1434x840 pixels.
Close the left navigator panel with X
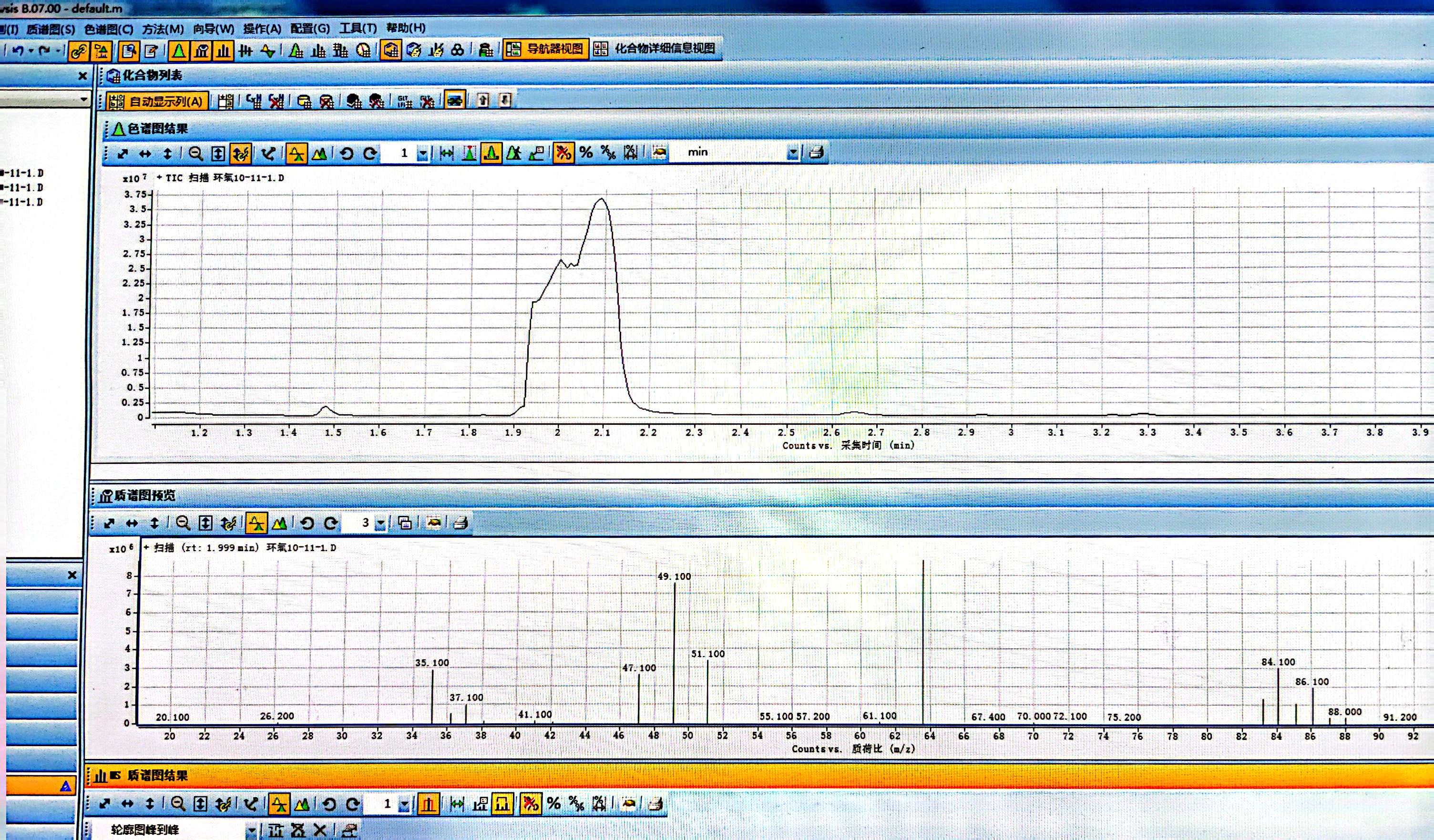(82, 76)
